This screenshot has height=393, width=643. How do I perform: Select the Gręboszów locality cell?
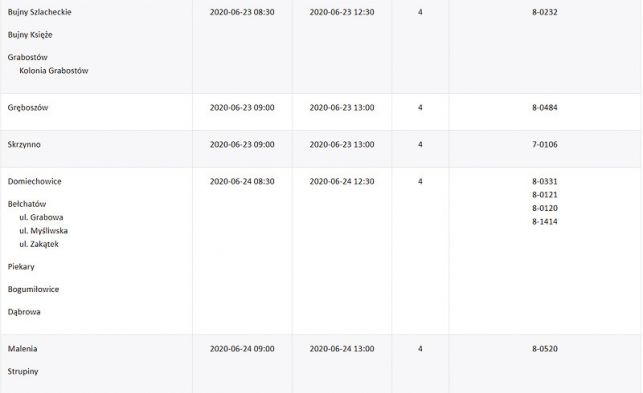click(28, 108)
